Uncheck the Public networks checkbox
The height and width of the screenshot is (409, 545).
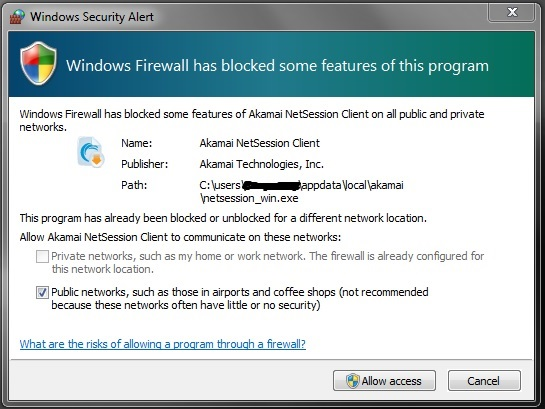(x=42, y=292)
